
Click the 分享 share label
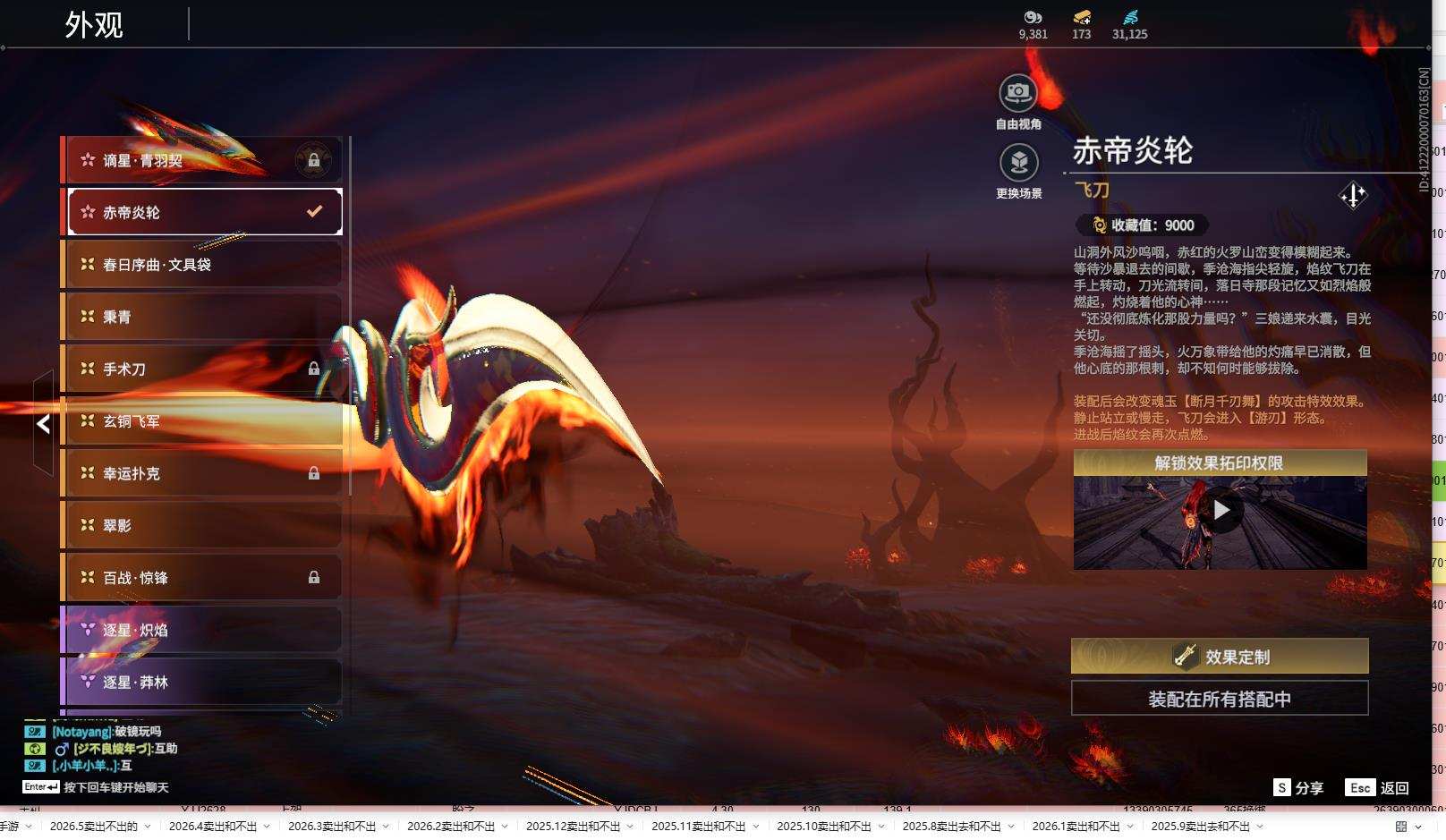click(1309, 788)
